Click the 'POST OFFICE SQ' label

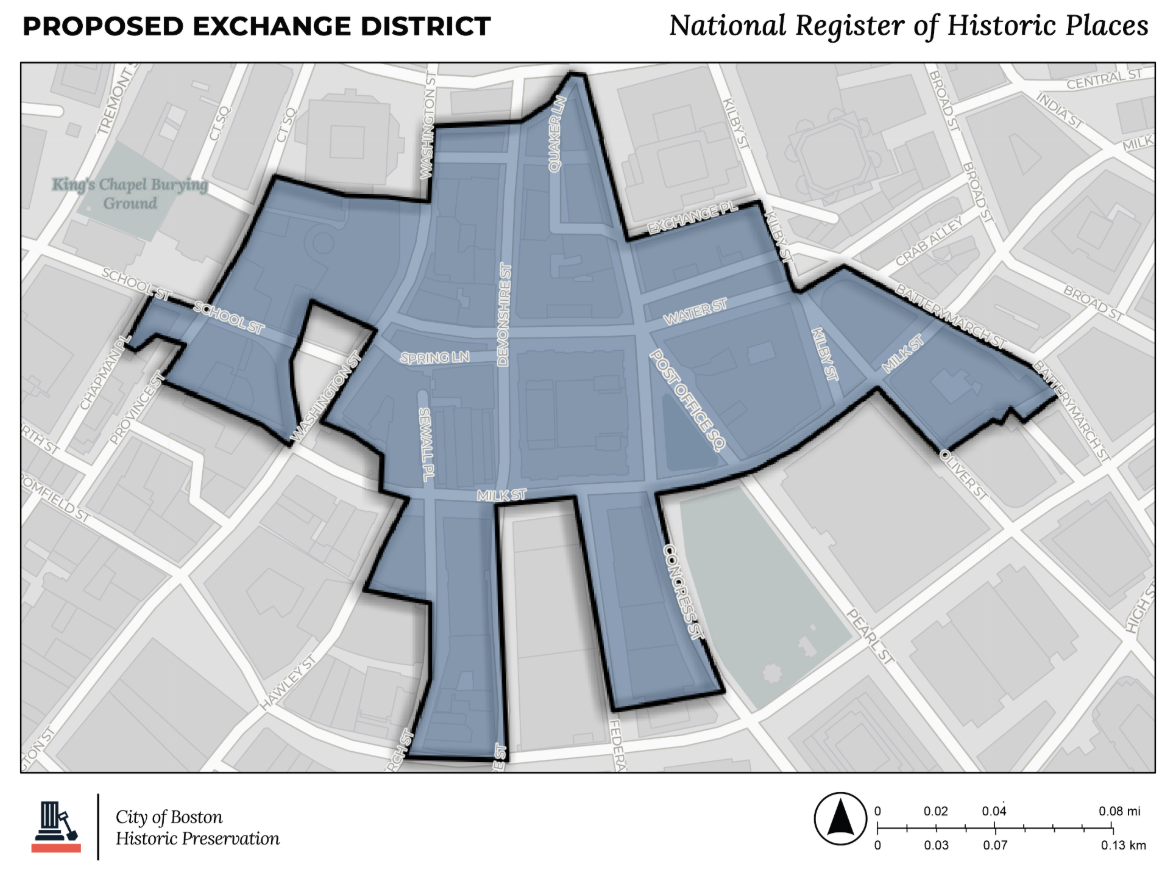(x=687, y=400)
